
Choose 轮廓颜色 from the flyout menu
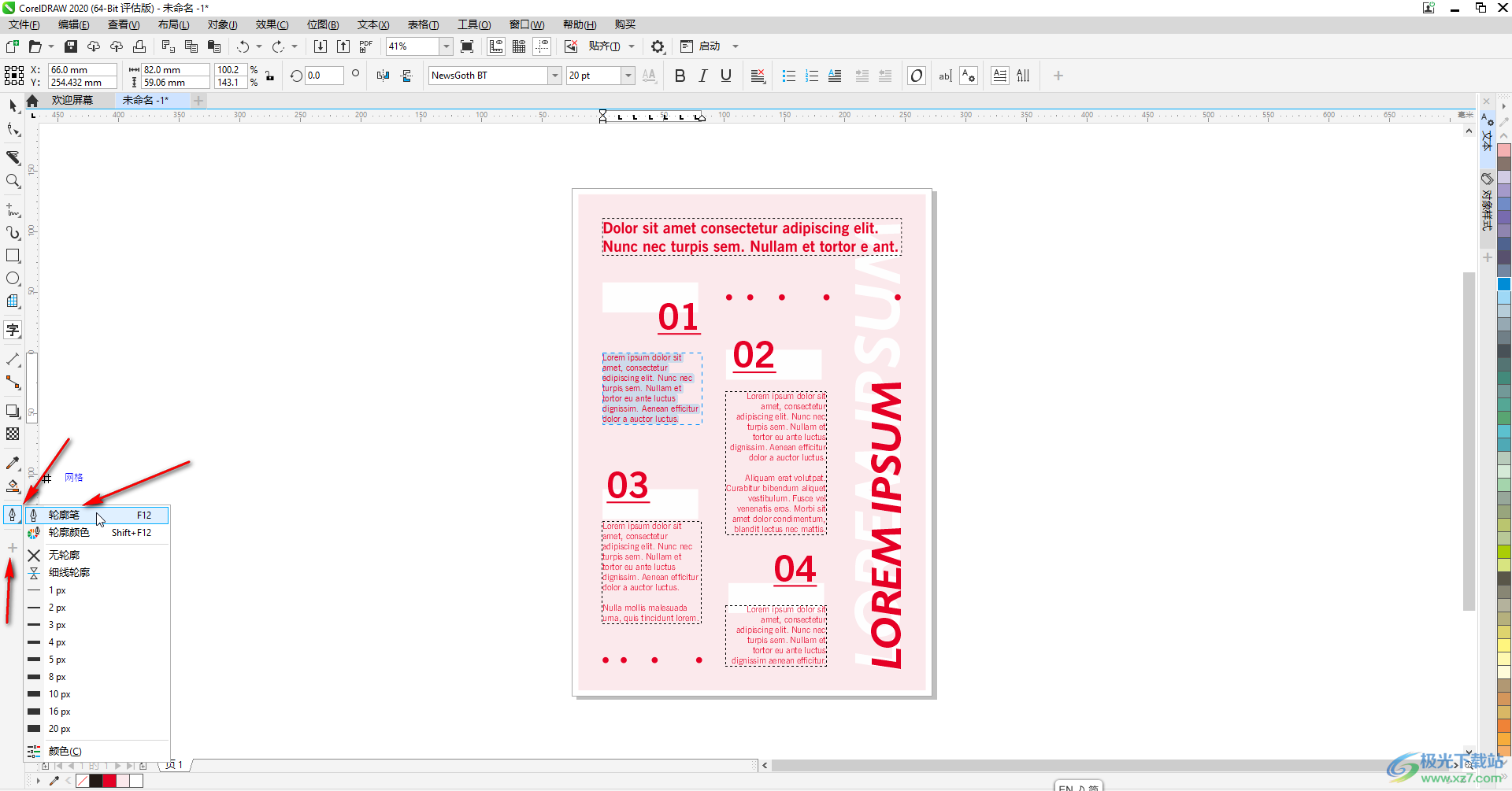coord(69,533)
